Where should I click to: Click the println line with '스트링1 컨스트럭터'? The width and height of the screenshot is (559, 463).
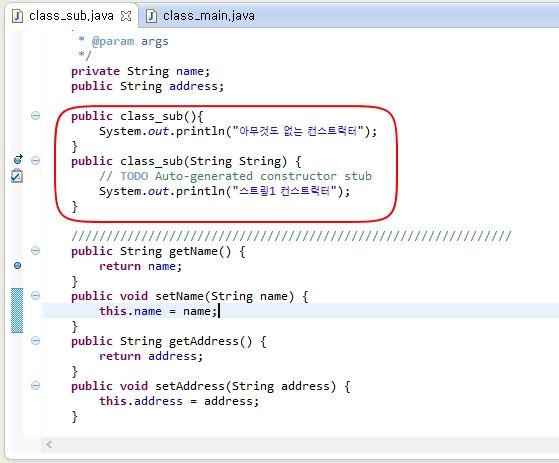coord(225,191)
